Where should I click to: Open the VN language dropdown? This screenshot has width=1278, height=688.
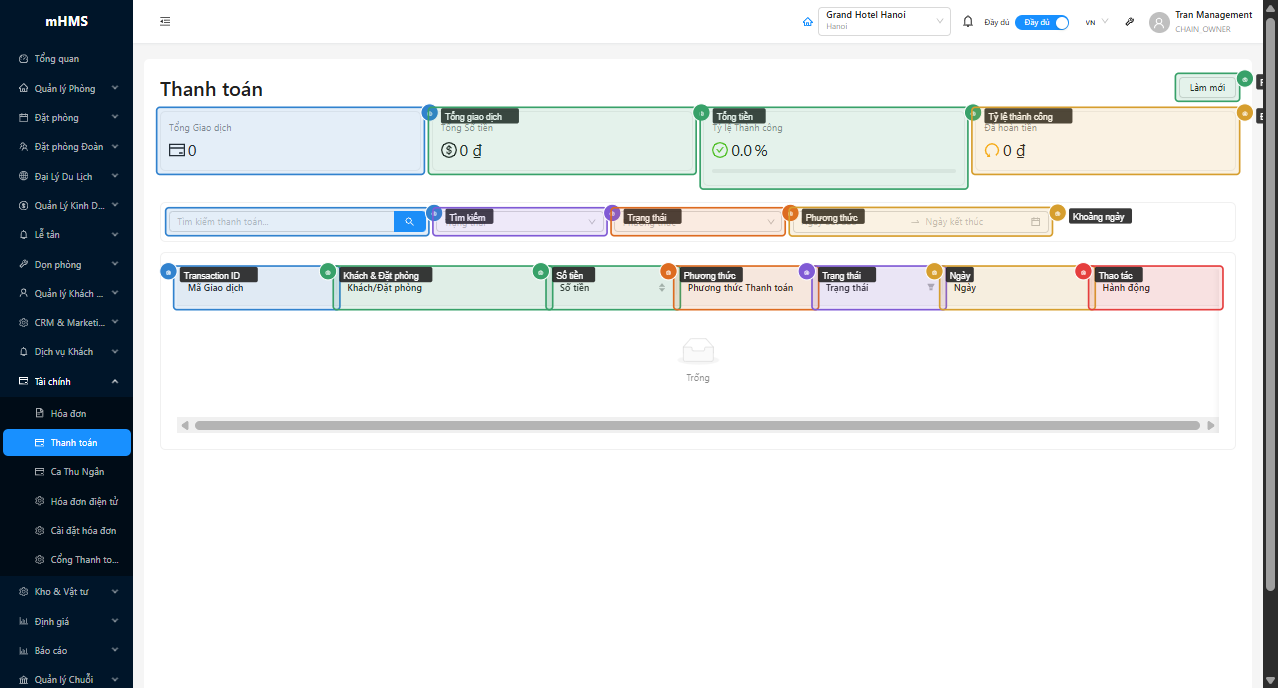click(1096, 22)
